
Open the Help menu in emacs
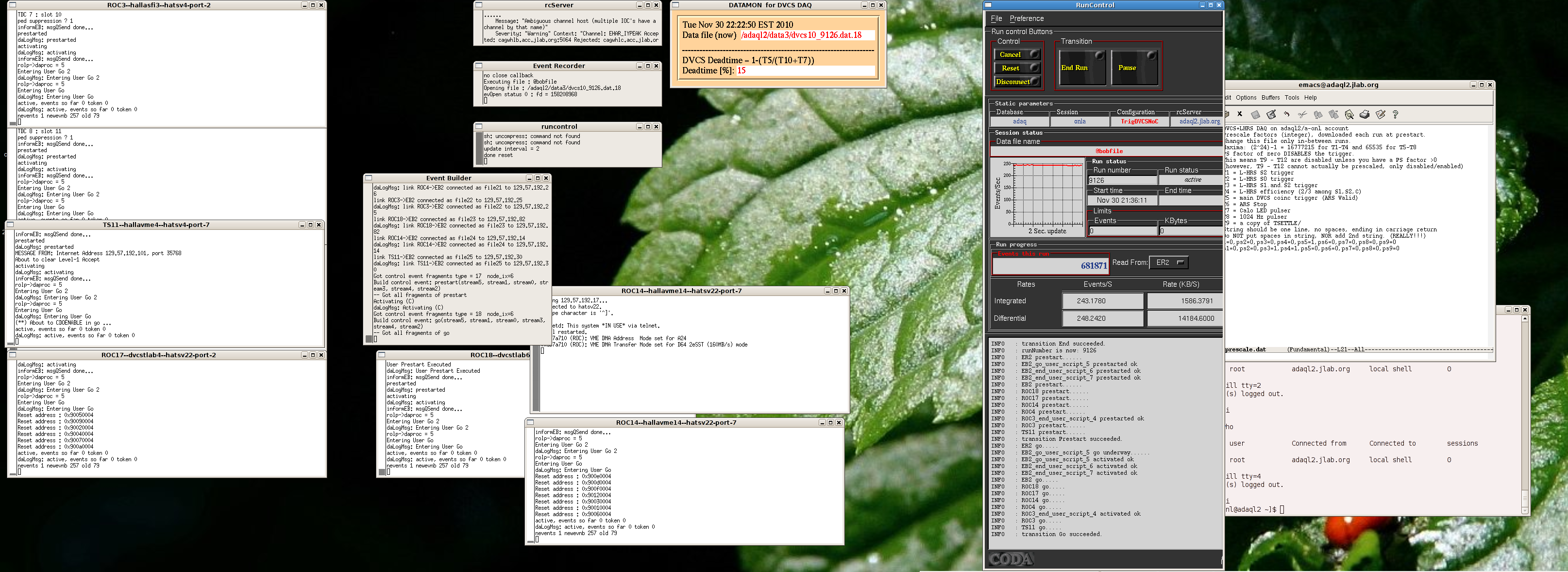(x=1311, y=98)
